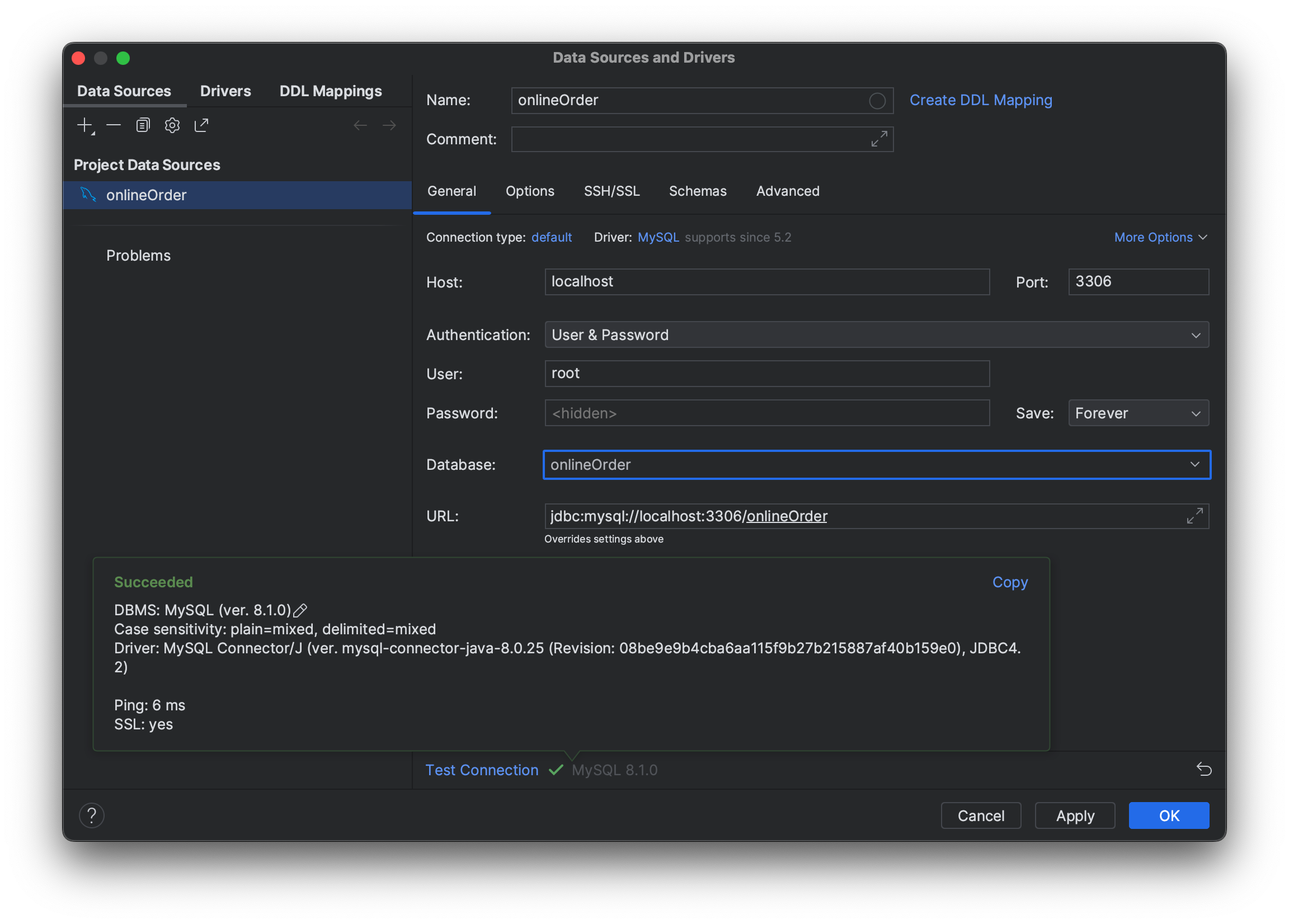Image resolution: width=1289 pixels, height=924 pixels.
Task: Switch to the Schemas tab
Action: pyautogui.click(x=697, y=190)
